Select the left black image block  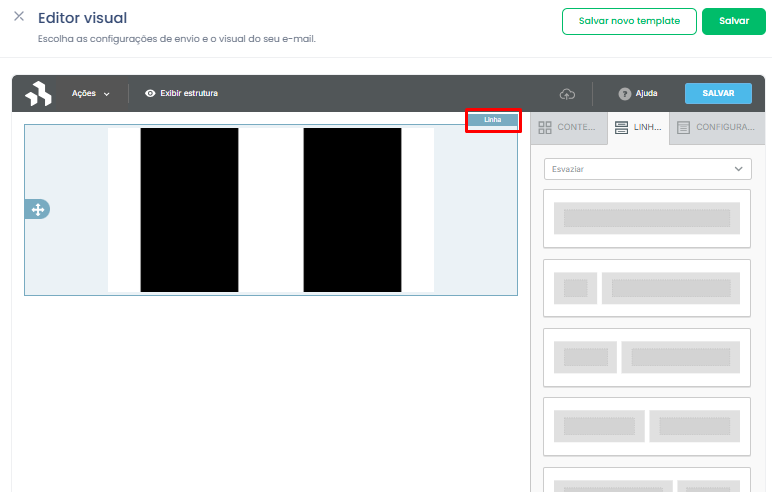coord(190,210)
